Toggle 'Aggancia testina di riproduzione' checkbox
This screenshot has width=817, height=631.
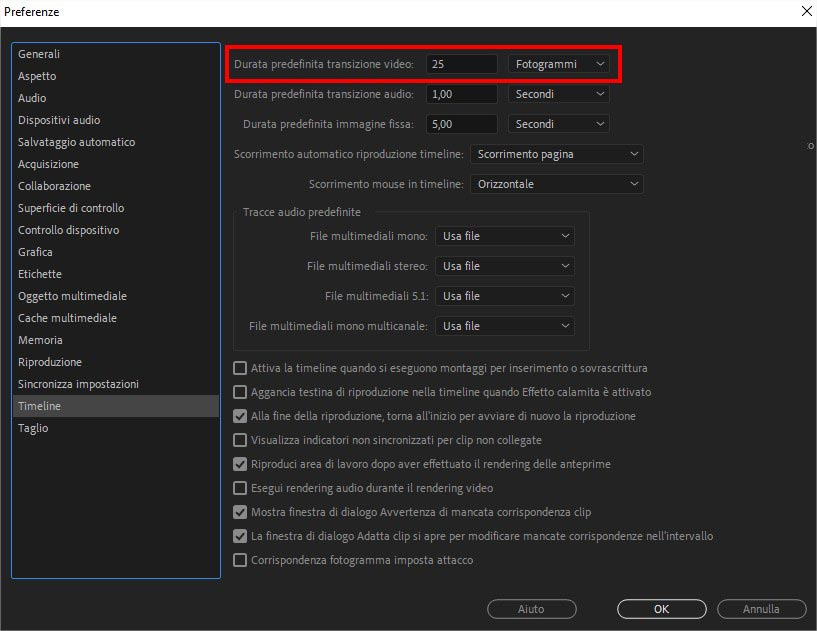coord(240,392)
